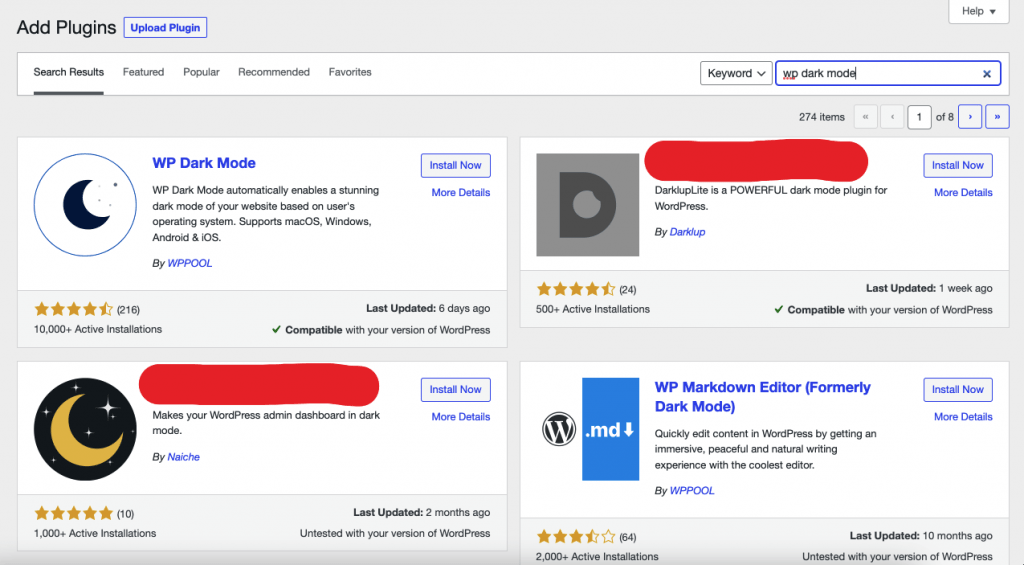Screen dimensions: 1024x565
Task: Click 'Last Updated: 2 months ago' text
Action: [x=421, y=513]
